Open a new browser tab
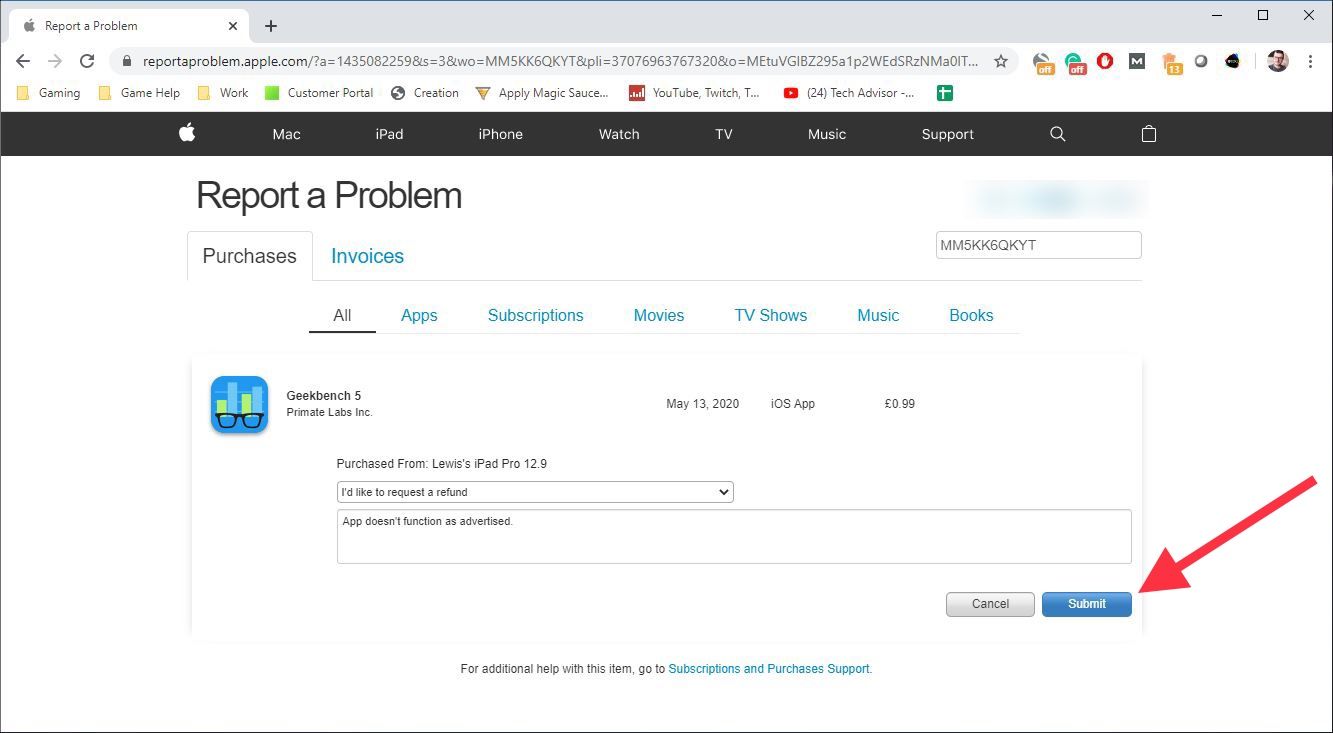The height and width of the screenshot is (733, 1333). [271, 26]
